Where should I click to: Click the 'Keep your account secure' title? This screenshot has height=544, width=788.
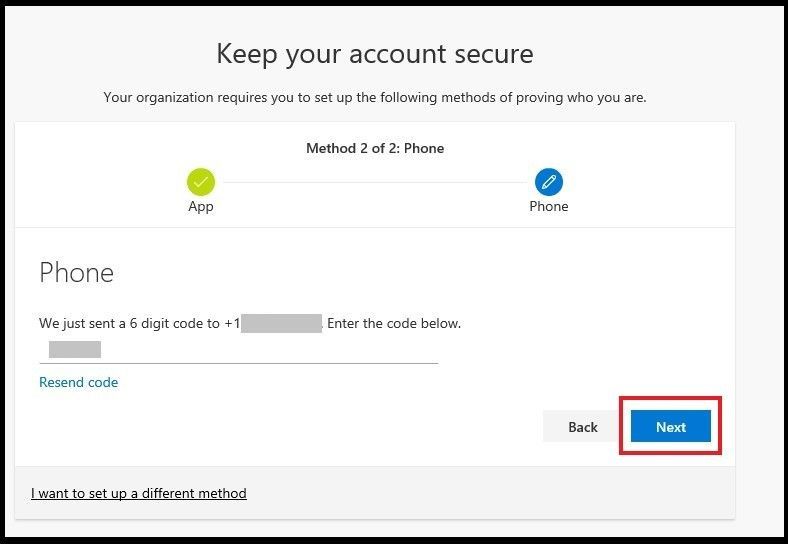click(x=375, y=54)
